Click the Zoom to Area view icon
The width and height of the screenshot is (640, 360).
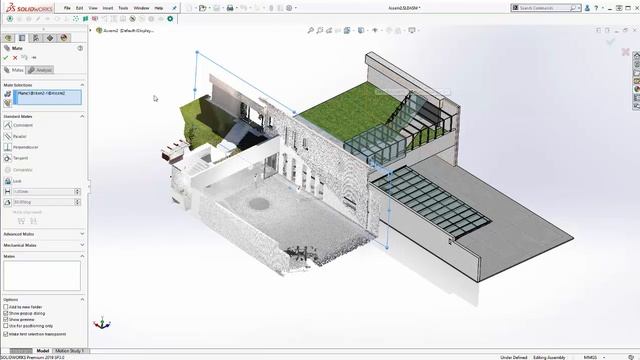point(320,30)
